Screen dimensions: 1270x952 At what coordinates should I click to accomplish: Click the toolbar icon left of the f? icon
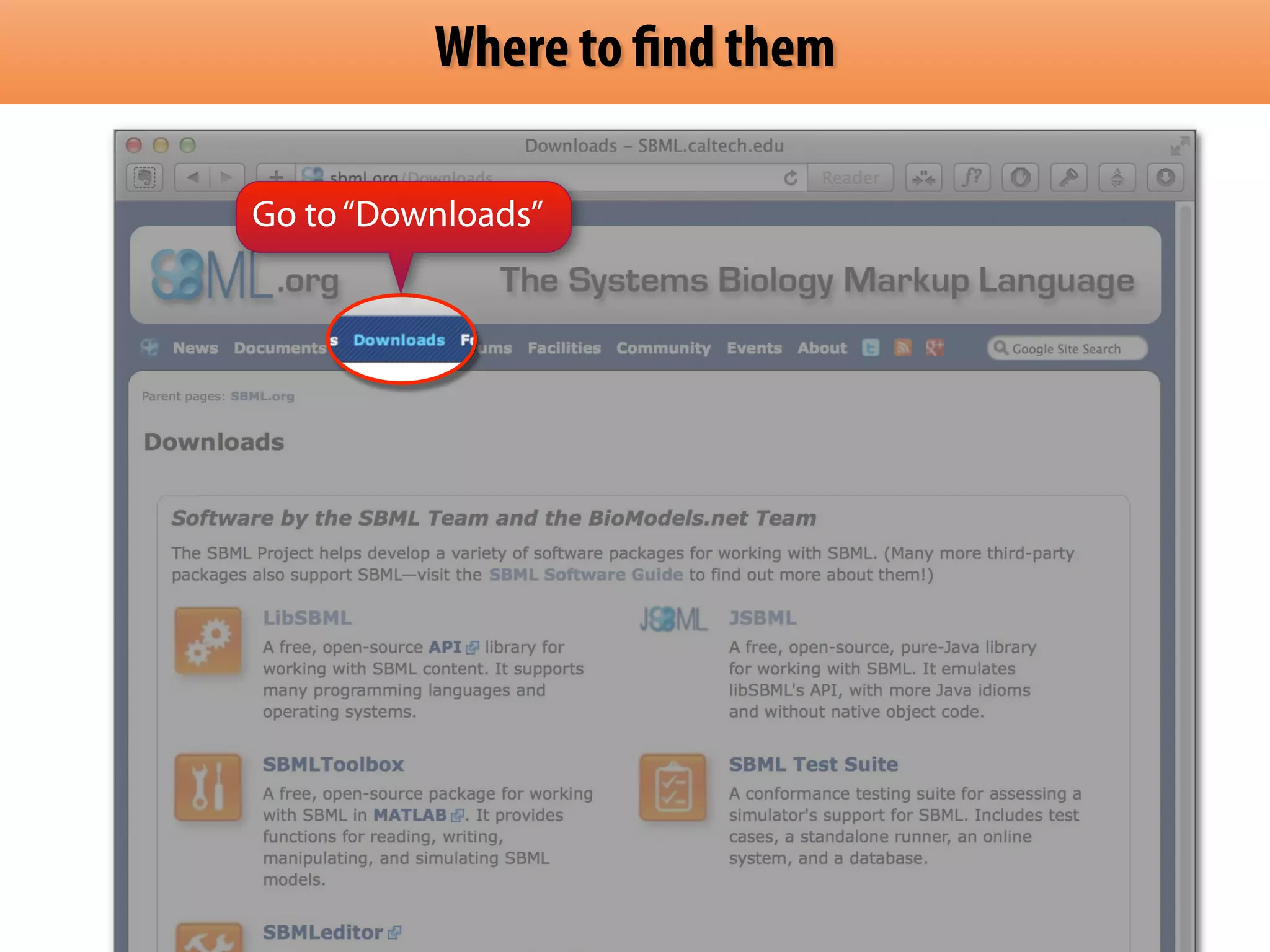(x=923, y=178)
